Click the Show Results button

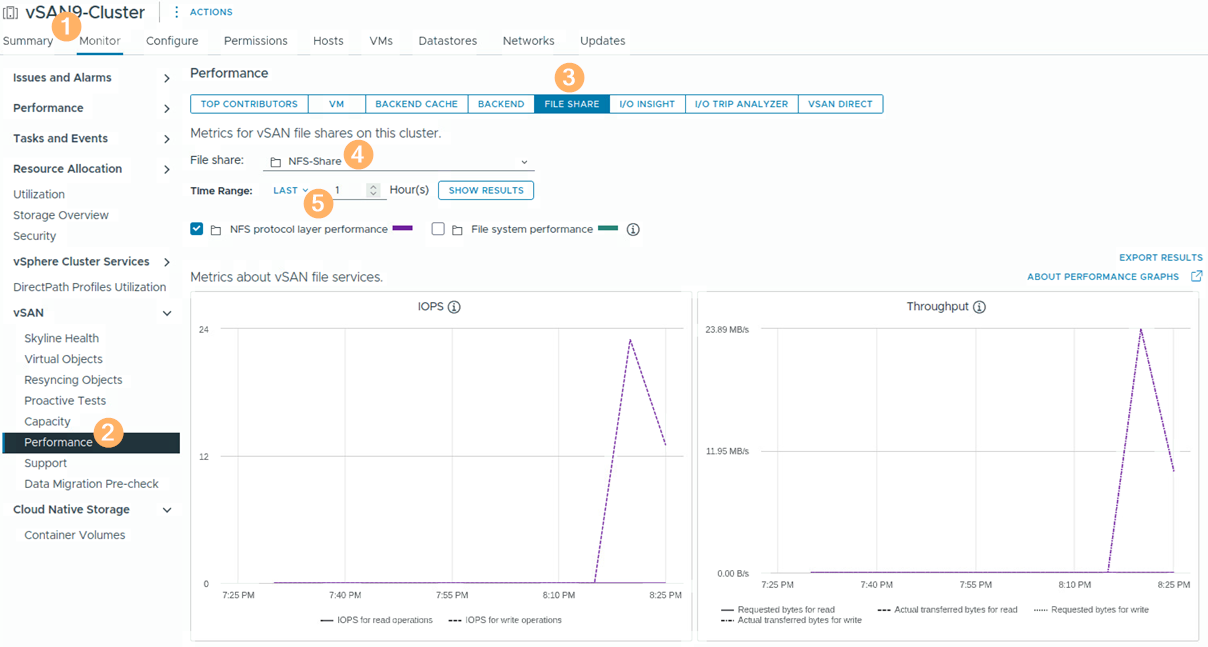(485, 190)
